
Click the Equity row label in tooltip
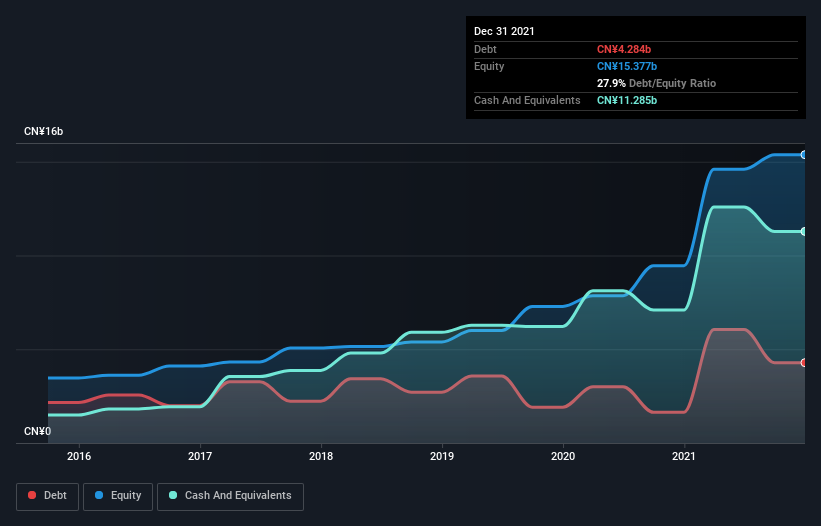[x=489, y=66]
